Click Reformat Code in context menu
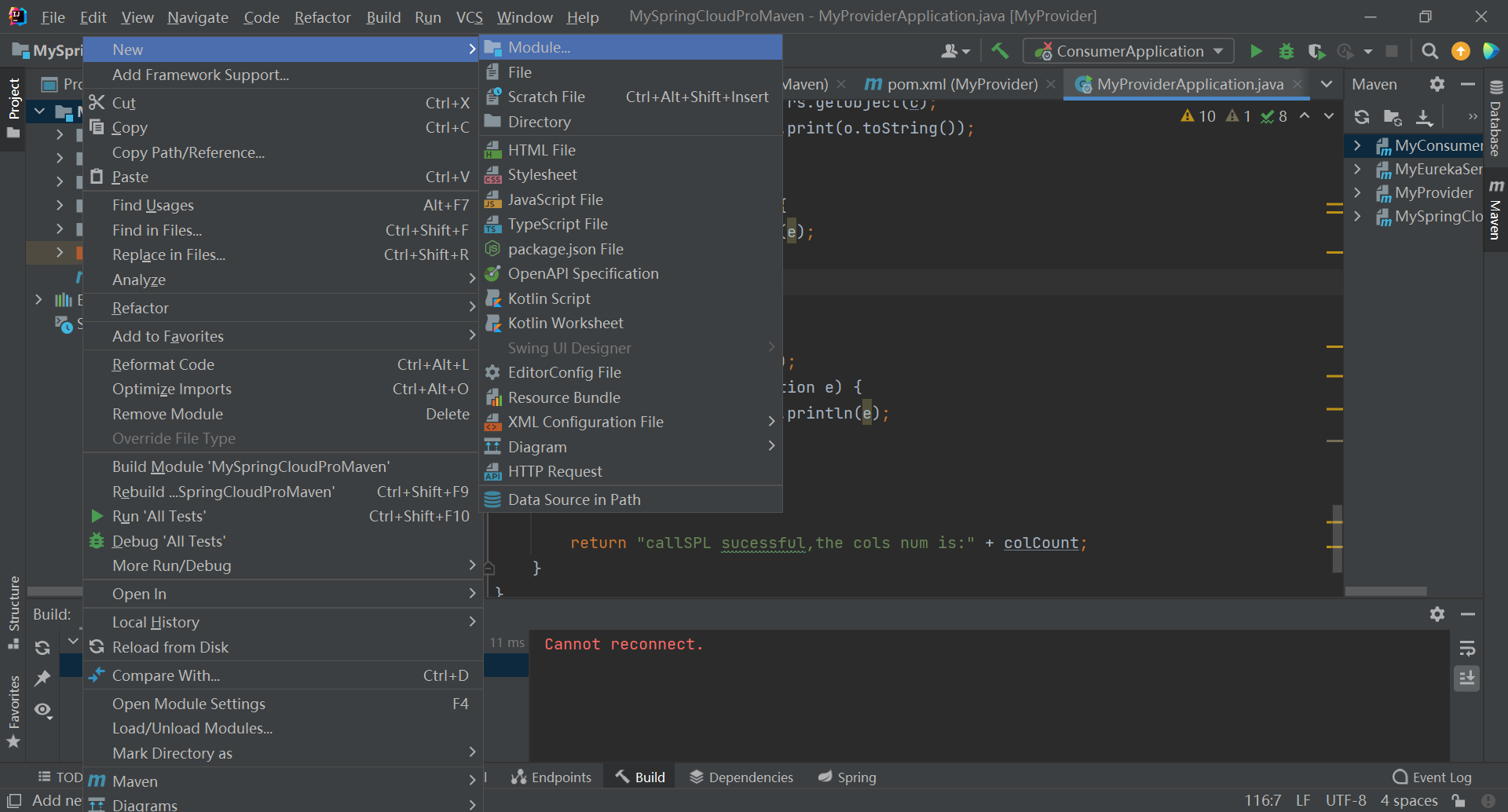The width and height of the screenshot is (1508, 812). point(163,364)
